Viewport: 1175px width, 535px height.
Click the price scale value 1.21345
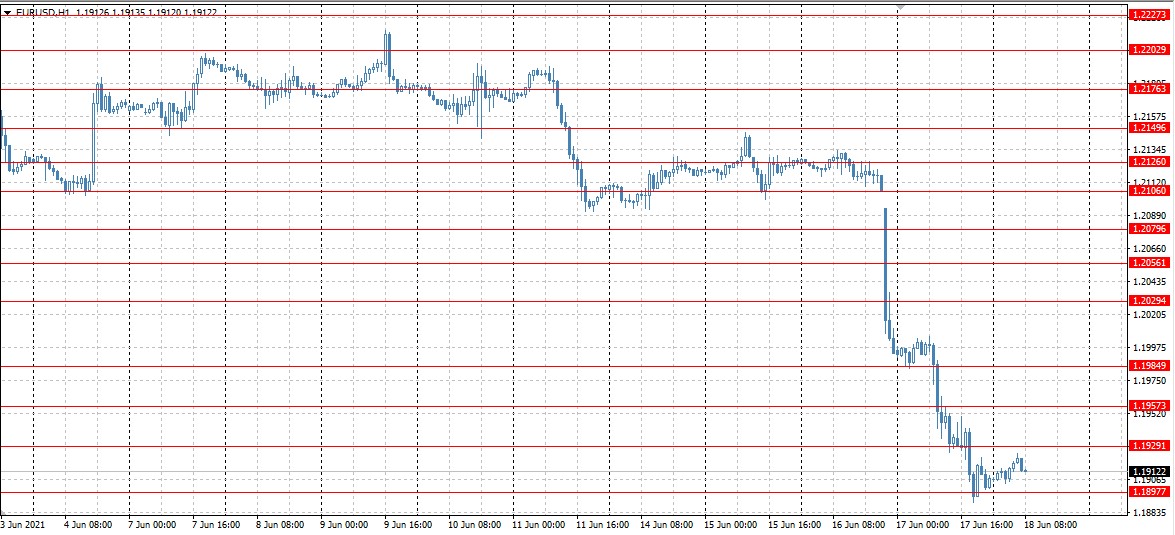click(1150, 150)
